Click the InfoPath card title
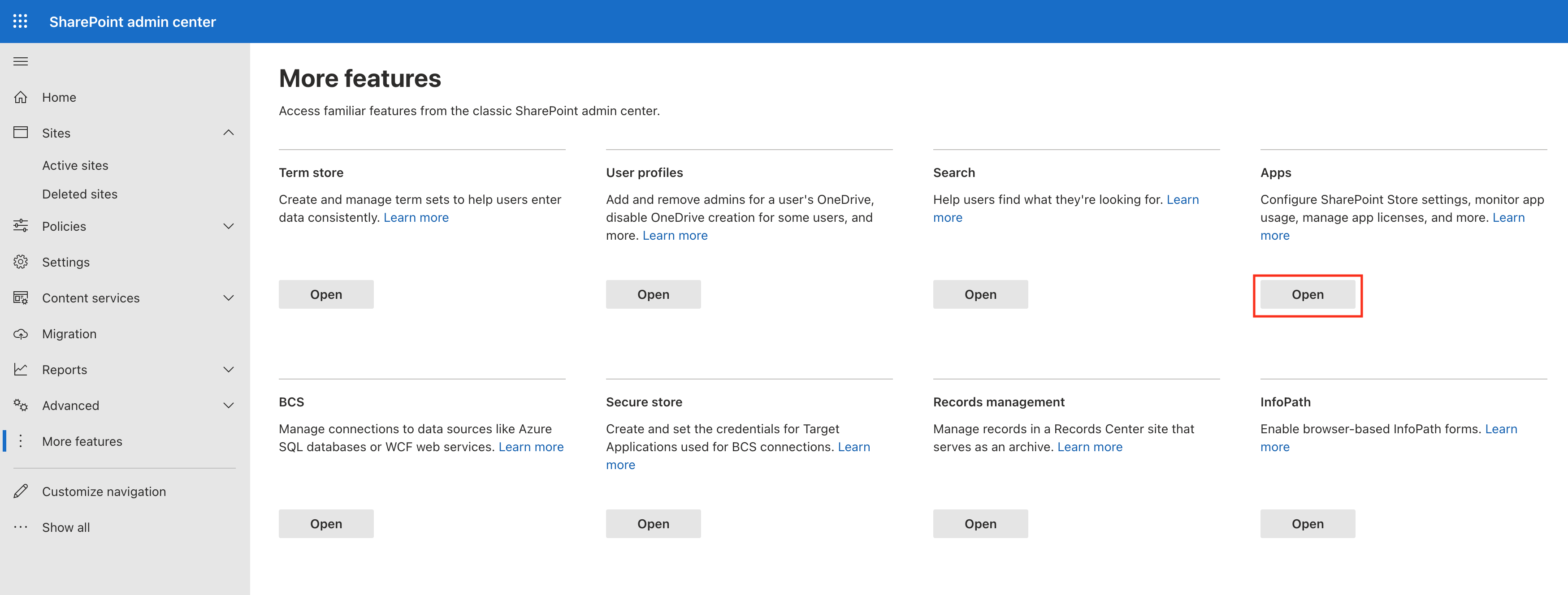1568x595 pixels. point(1286,402)
